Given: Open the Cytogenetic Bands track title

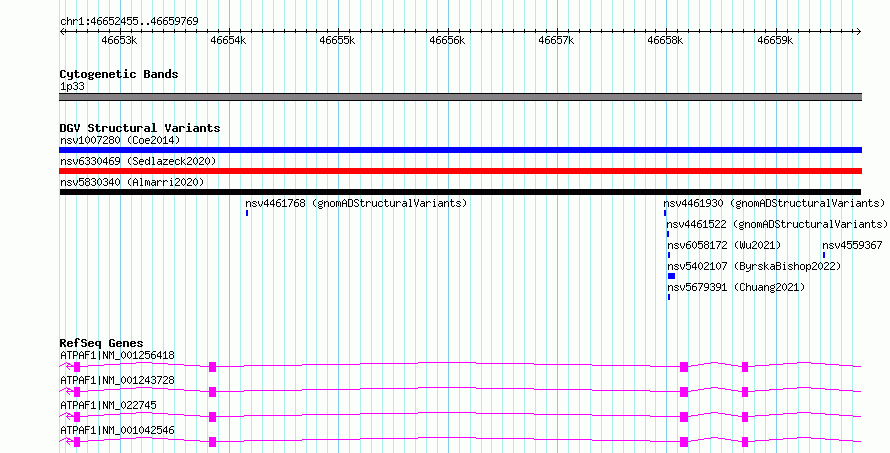Looking at the screenshot, I should [119, 74].
